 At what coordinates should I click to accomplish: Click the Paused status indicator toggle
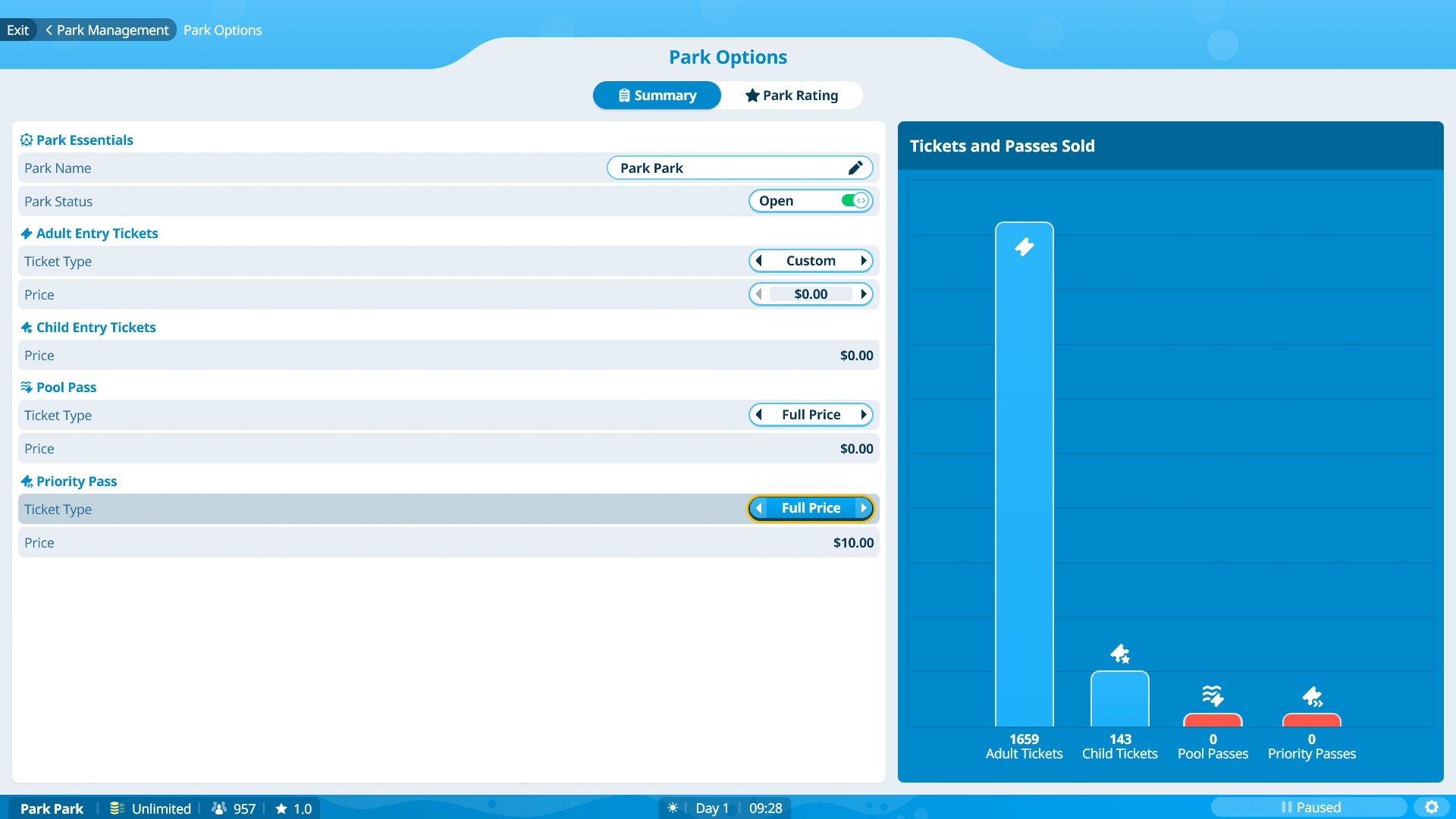(x=1311, y=807)
